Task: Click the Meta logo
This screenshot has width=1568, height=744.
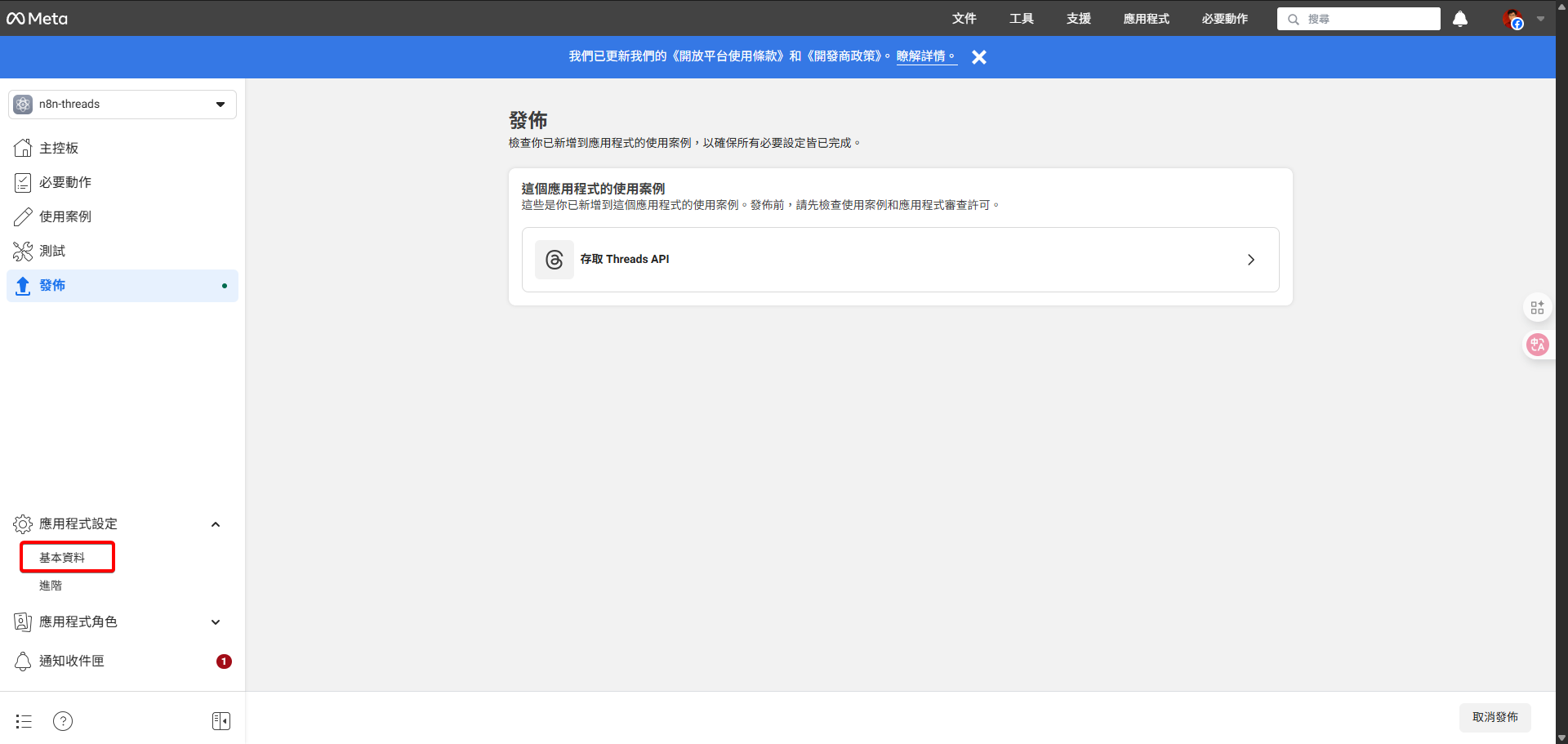Action: point(38,18)
